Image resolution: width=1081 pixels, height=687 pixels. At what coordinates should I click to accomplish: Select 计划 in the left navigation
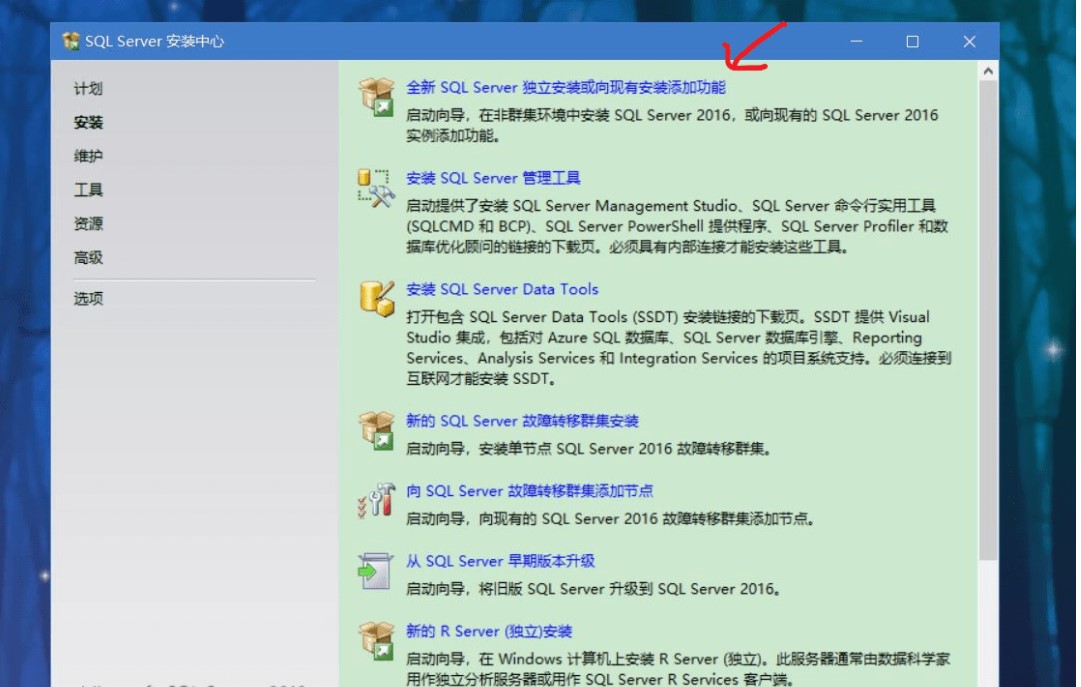pyautogui.click(x=88, y=88)
